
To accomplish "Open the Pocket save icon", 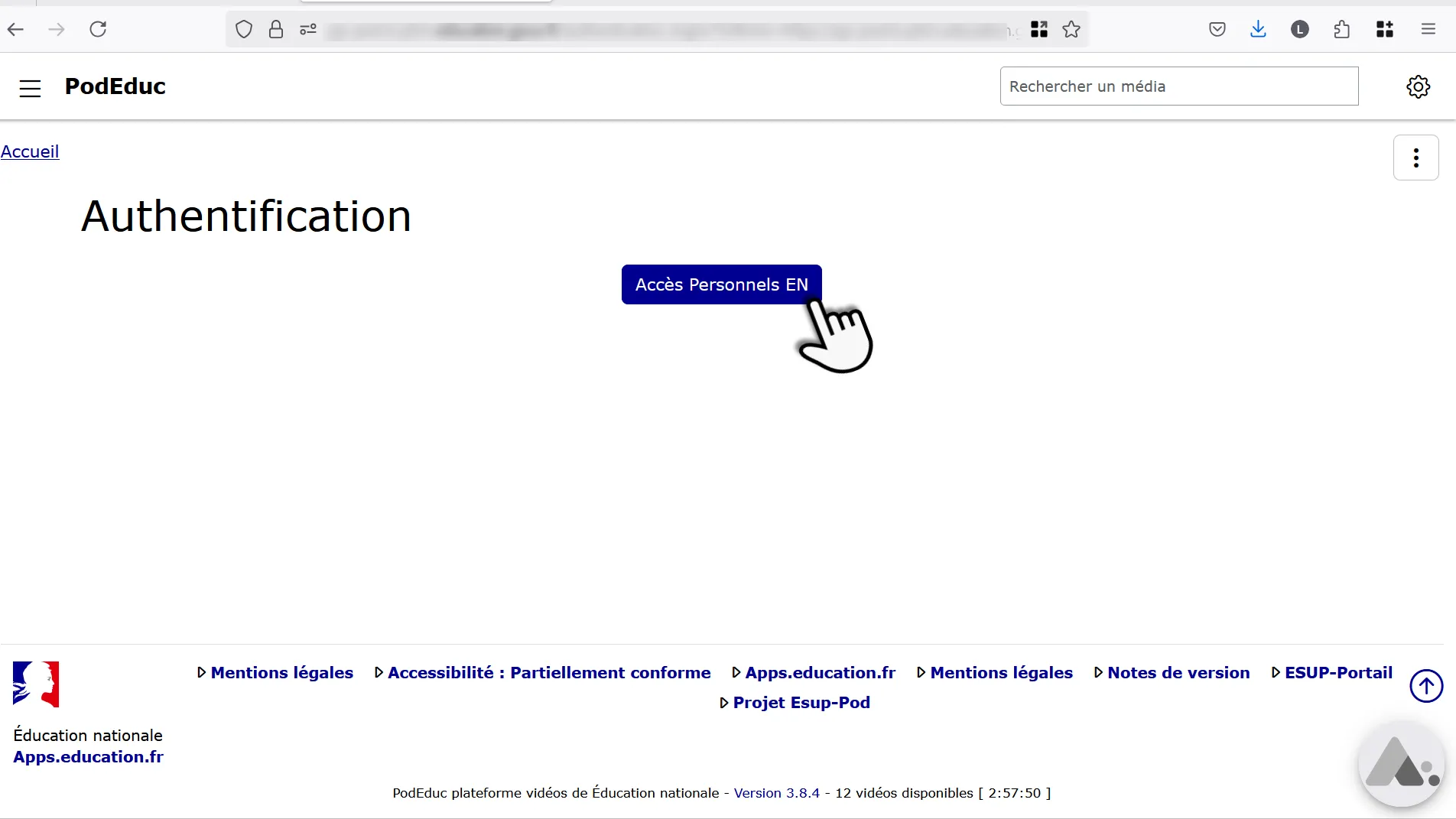I will (1217, 29).
